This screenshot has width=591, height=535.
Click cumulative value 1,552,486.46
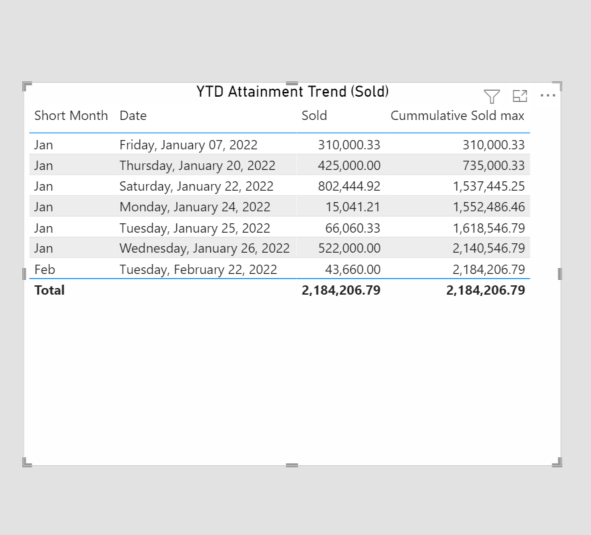pos(489,207)
